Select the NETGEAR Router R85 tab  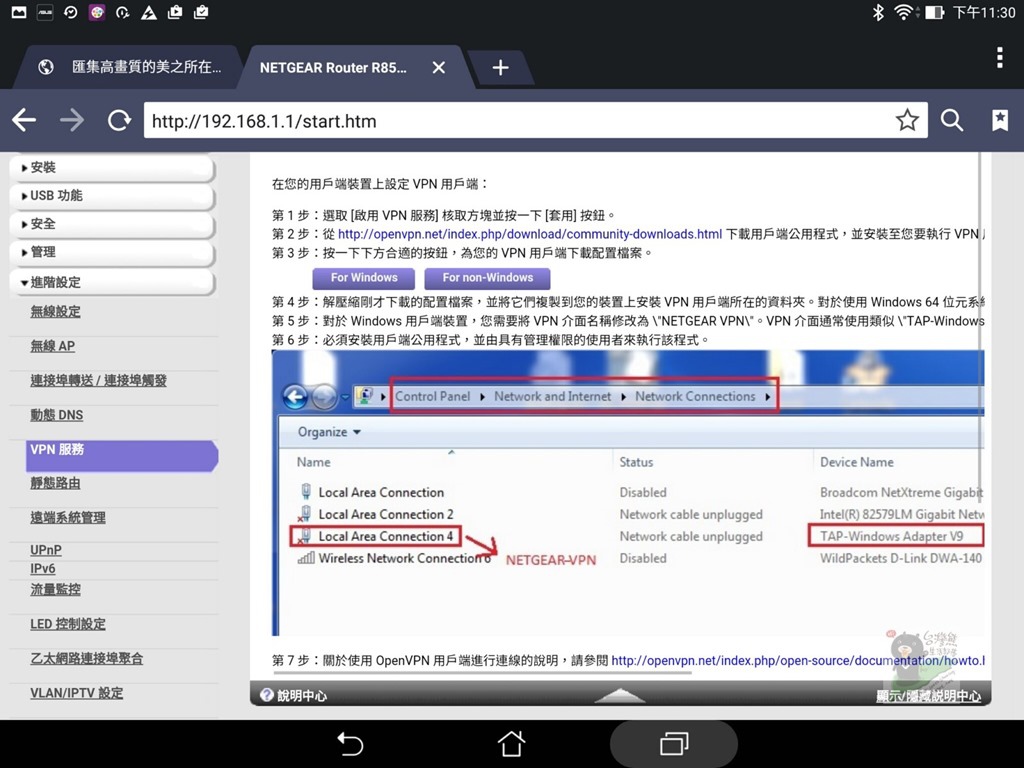point(333,67)
